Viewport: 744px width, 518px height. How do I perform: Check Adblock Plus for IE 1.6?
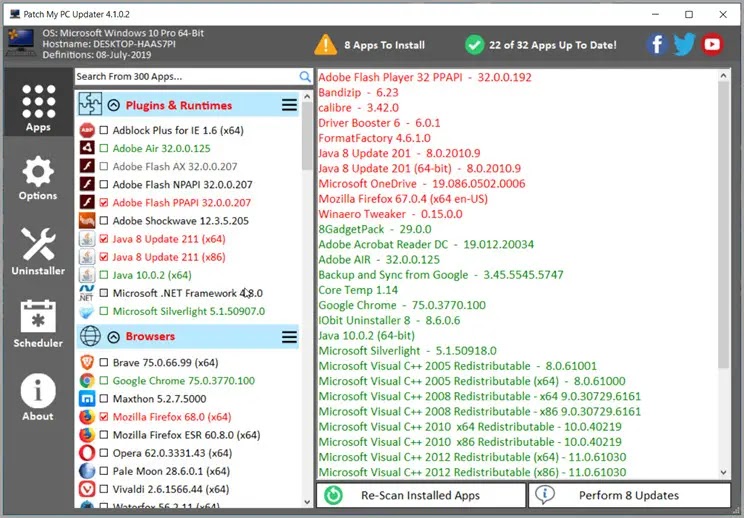104,130
